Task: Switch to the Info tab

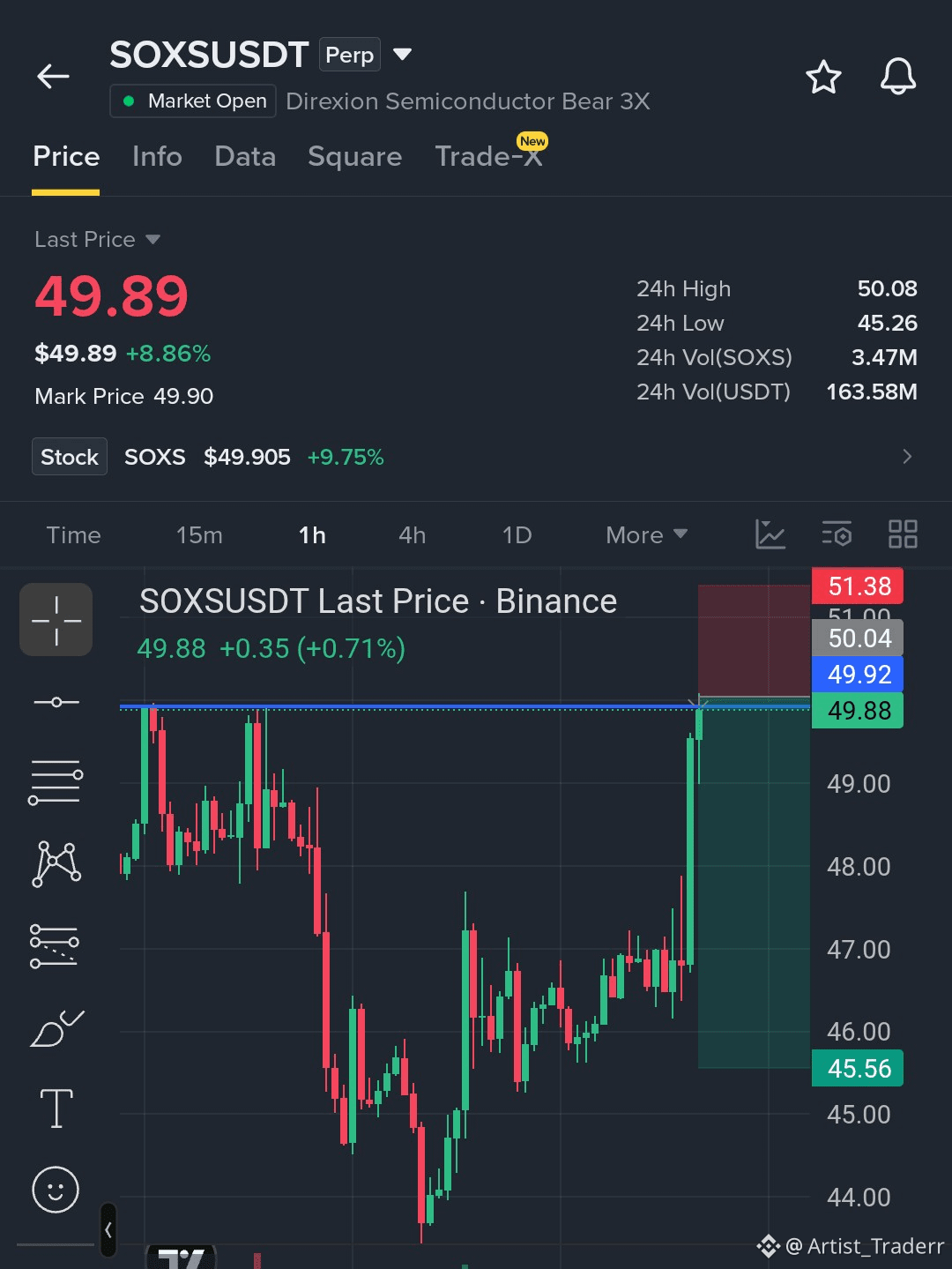Action: pyautogui.click(x=157, y=157)
